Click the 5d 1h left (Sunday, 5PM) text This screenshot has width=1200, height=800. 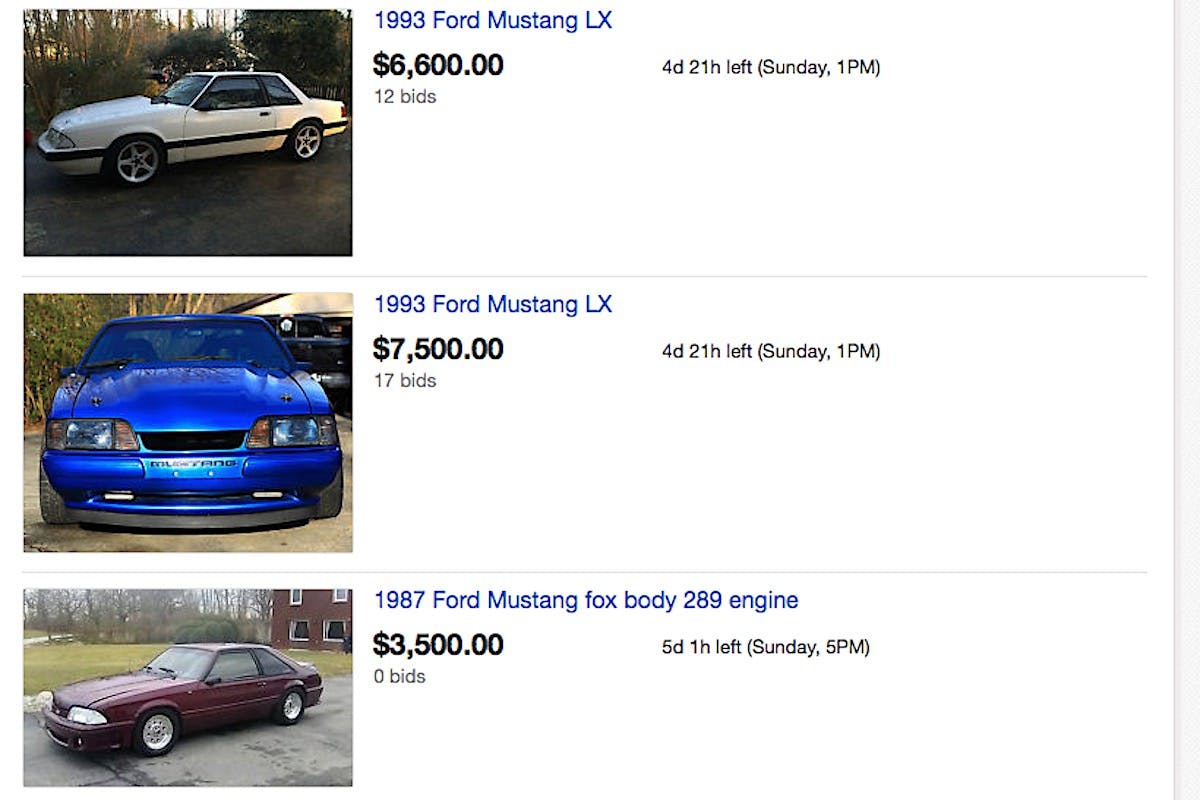click(x=765, y=648)
